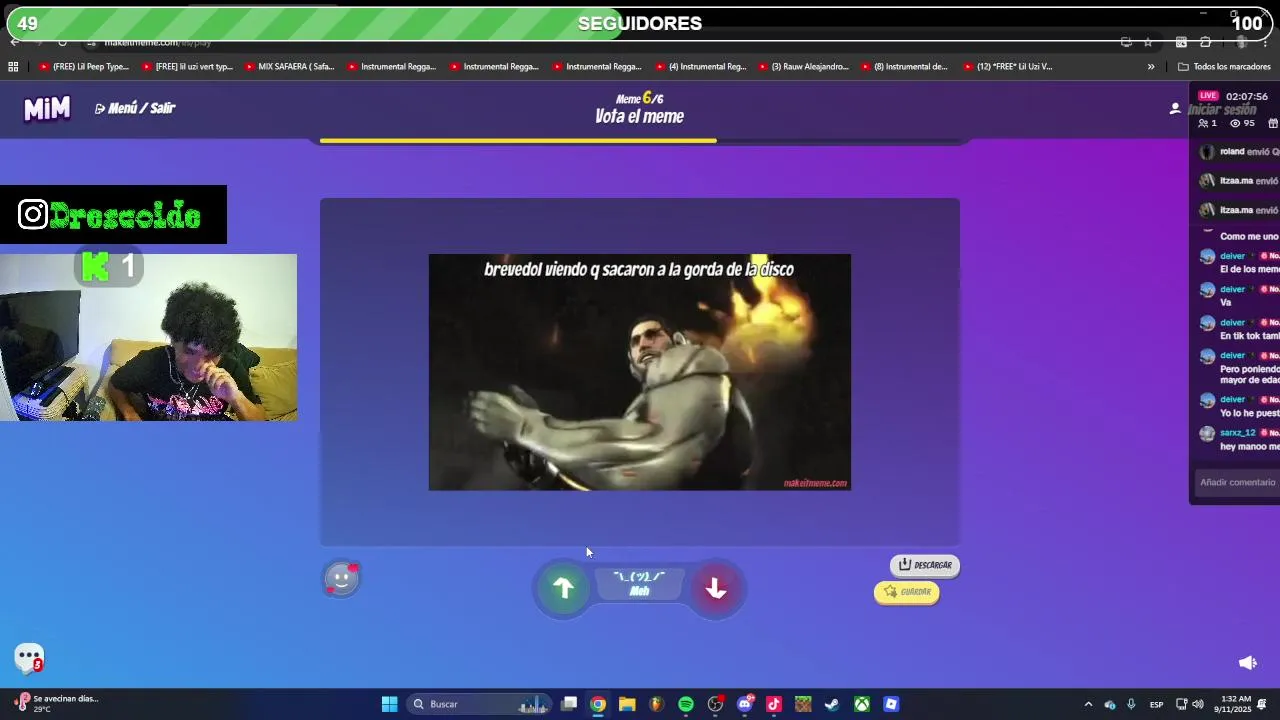Viewport: 1280px width, 720px height.
Task: Switch to Chrome in taskbar
Action: (598, 704)
